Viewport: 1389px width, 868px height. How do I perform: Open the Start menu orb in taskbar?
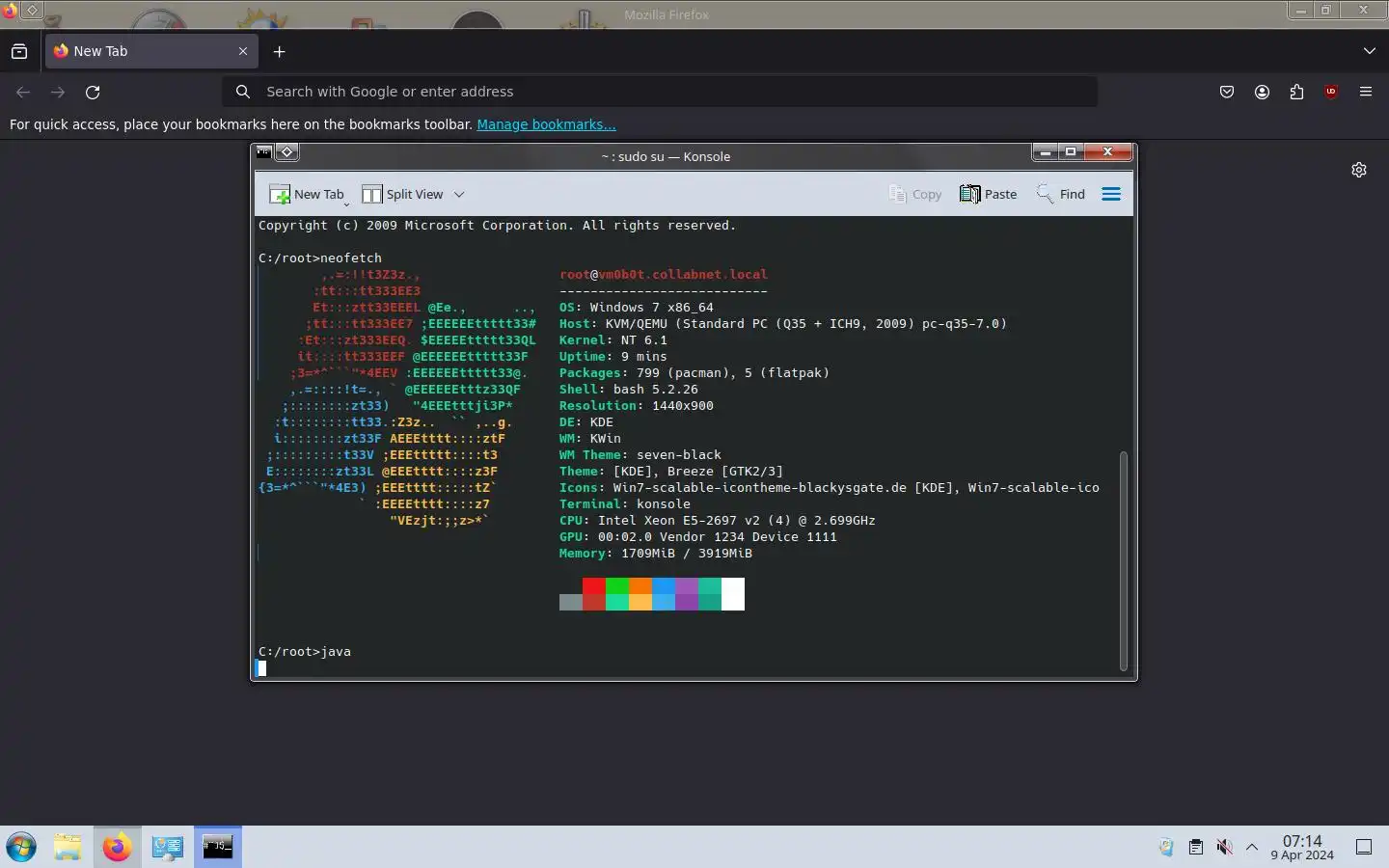pos(21,847)
